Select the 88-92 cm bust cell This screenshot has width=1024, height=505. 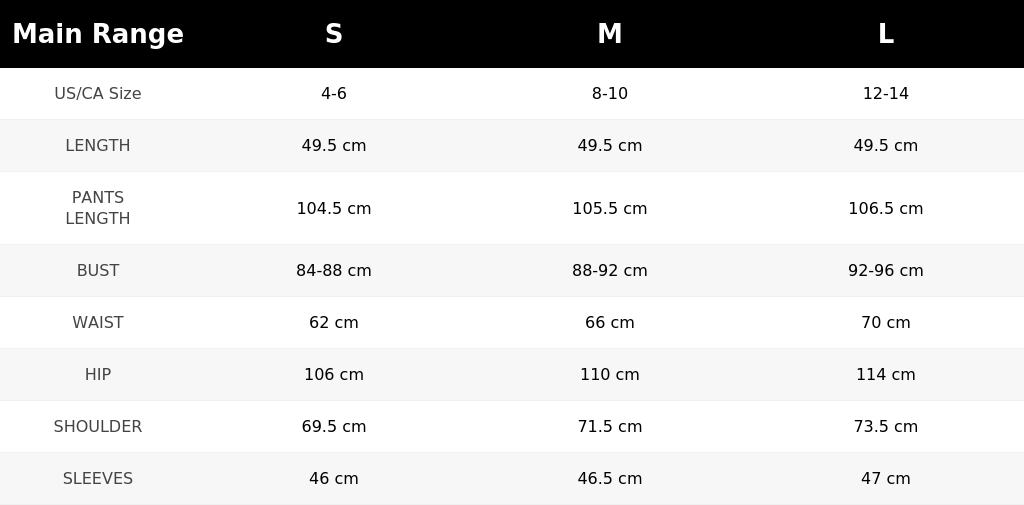click(609, 270)
